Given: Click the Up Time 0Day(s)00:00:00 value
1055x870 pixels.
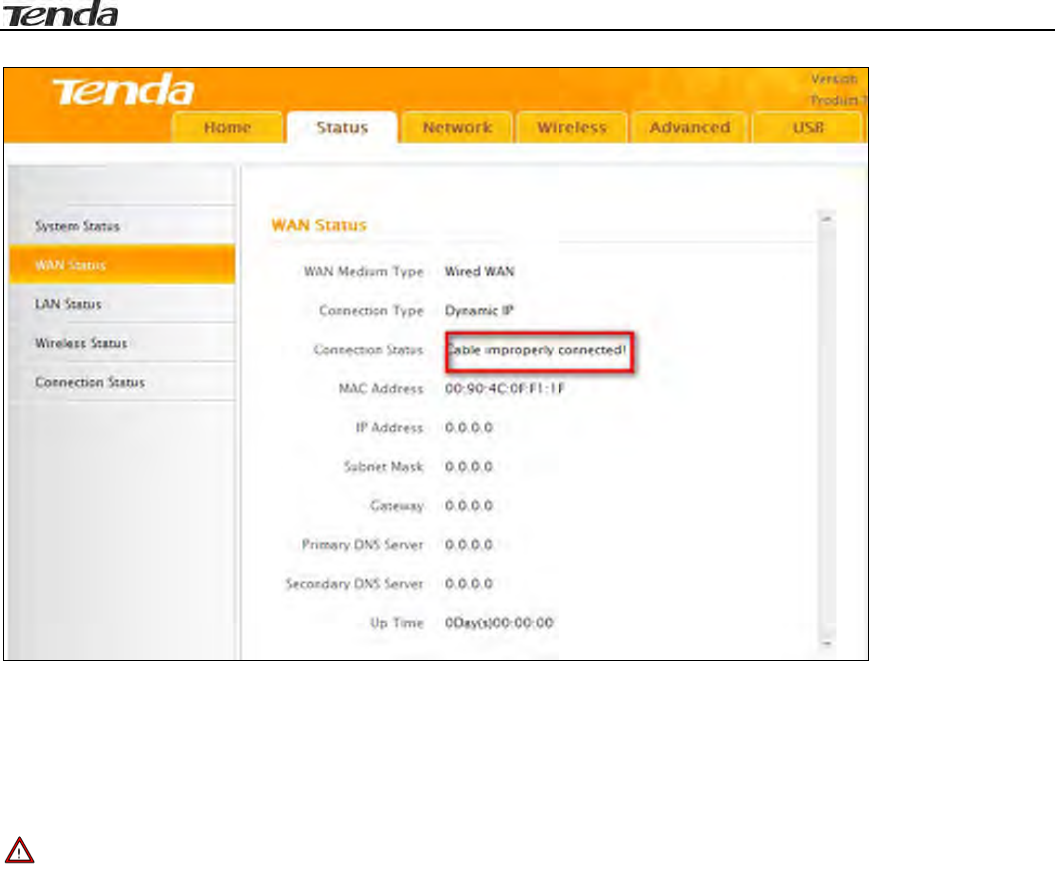Looking at the screenshot, I should [x=499, y=622].
